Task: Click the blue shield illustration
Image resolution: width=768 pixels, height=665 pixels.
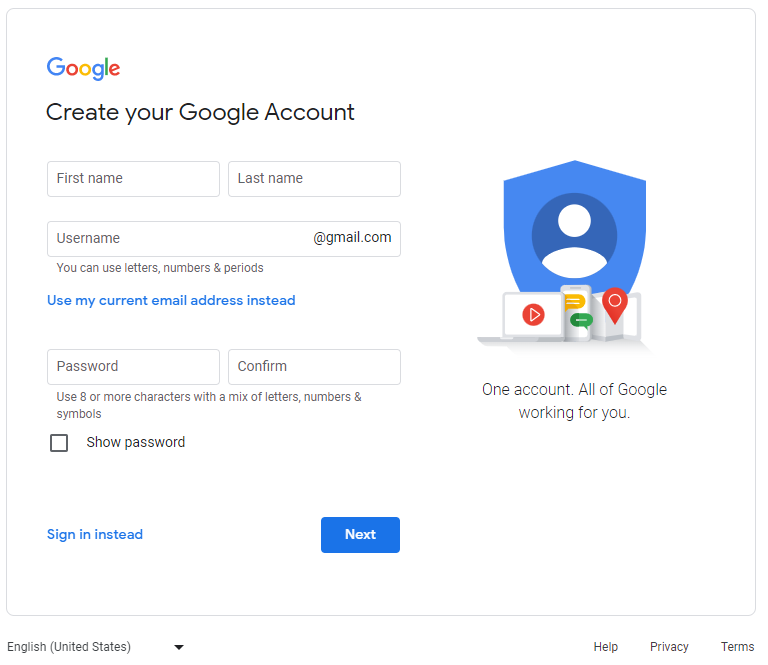Action: click(x=575, y=228)
